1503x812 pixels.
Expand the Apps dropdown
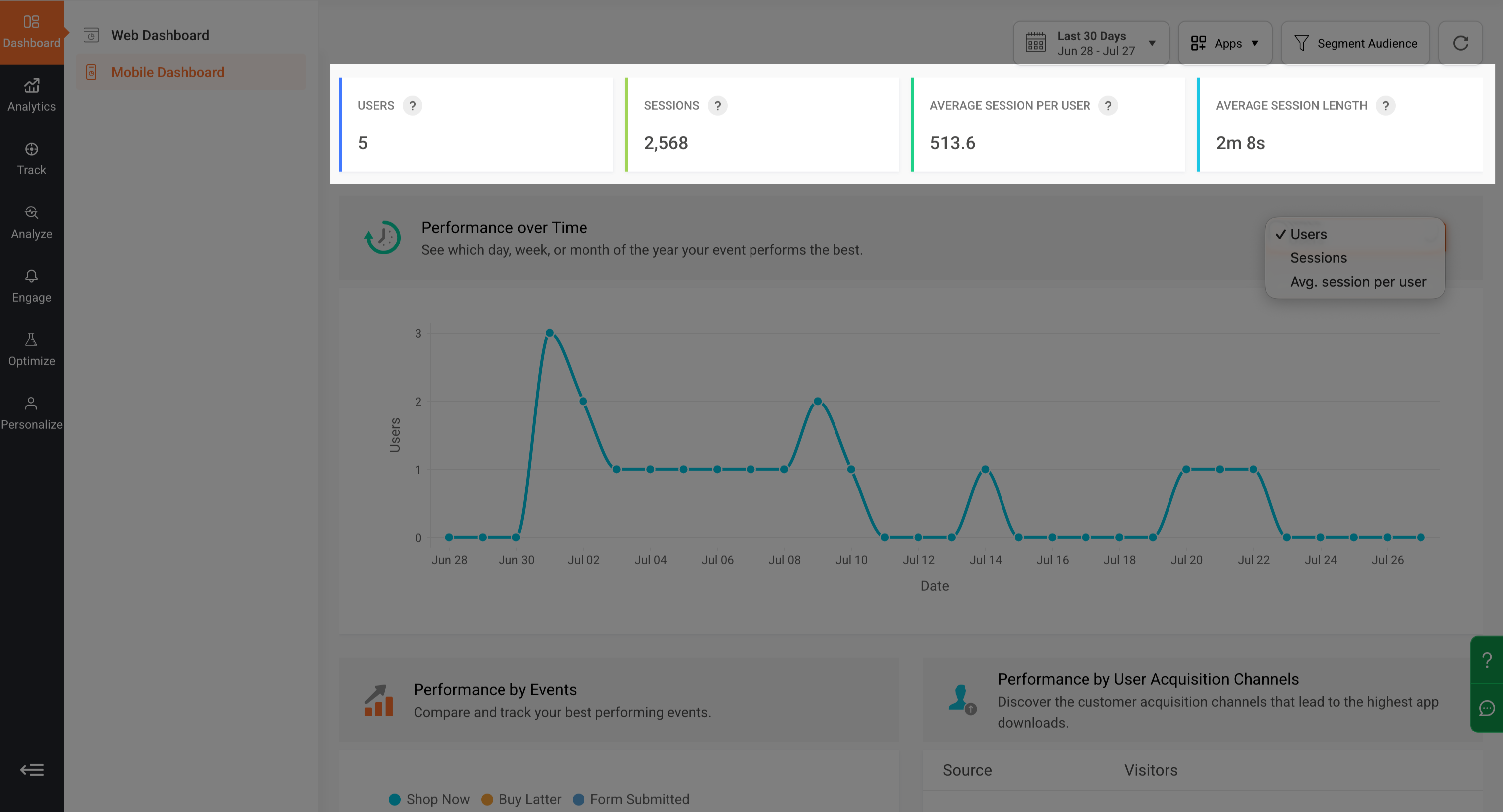[x=1225, y=43]
